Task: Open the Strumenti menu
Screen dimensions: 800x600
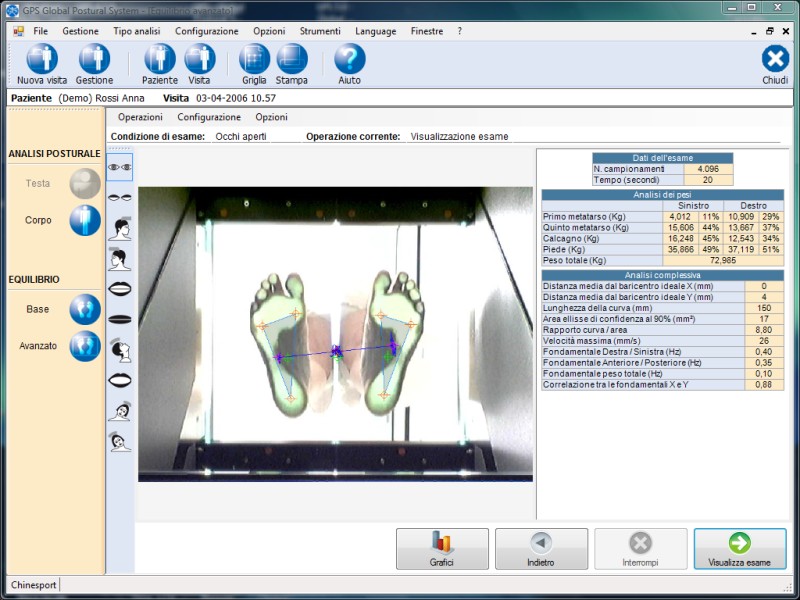Action: tap(320, 31)
